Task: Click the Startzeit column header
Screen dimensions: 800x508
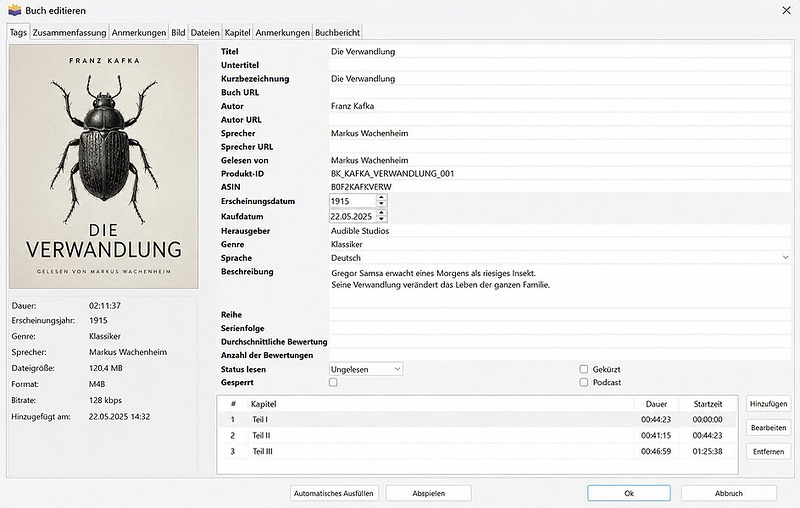Action: tap(708, 404)
